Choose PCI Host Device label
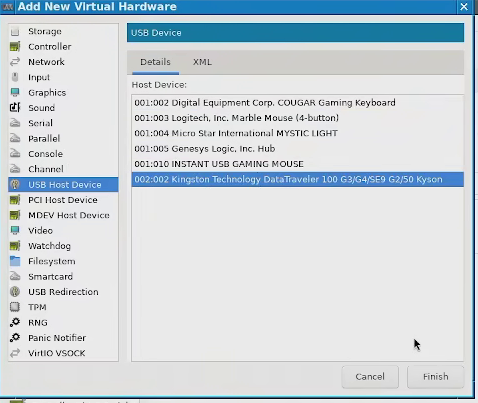 pos(63,200)
